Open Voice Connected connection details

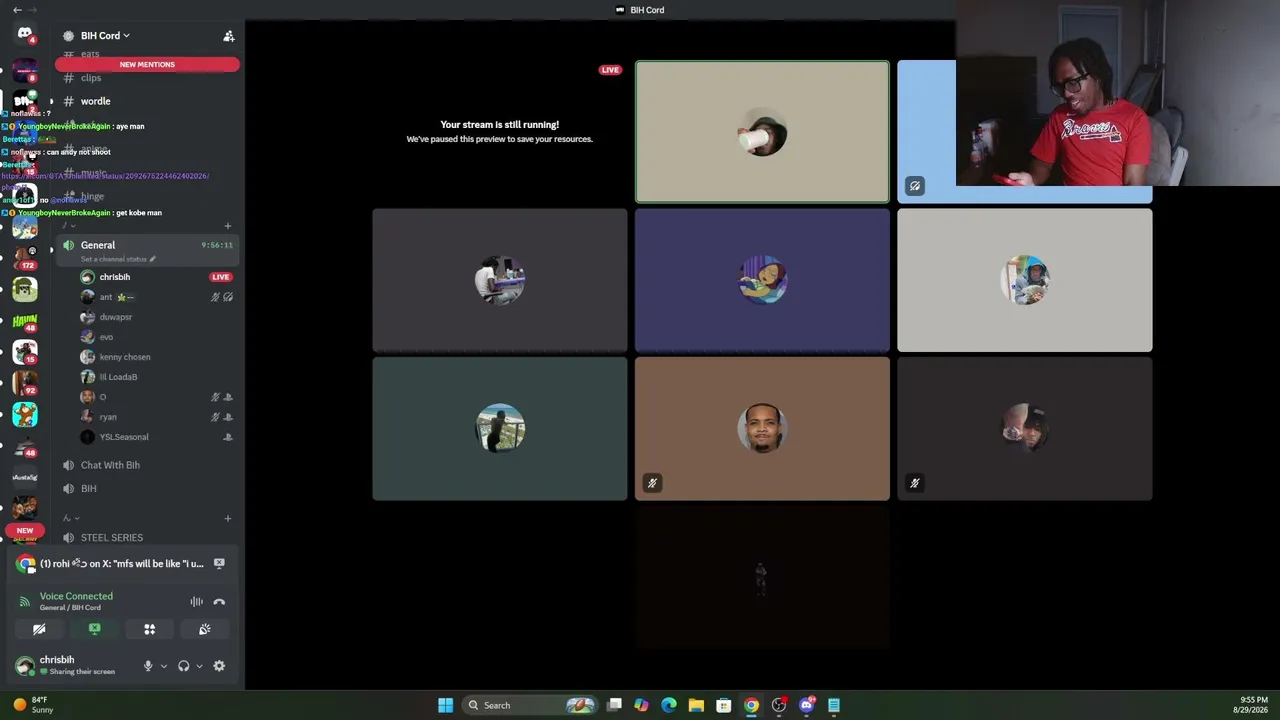pyautogui.click(x=76, y=597)
